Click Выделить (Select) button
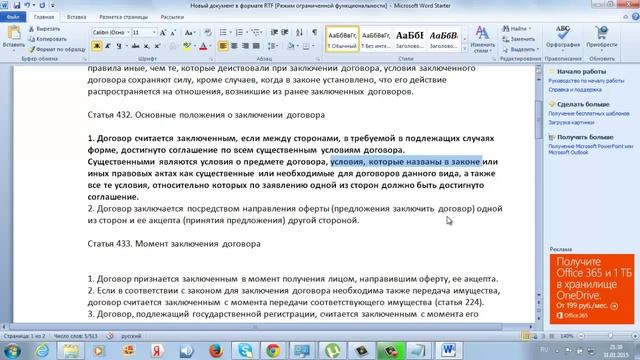Image resolution: width=640 pixels, height=360 pixels. 520,49
